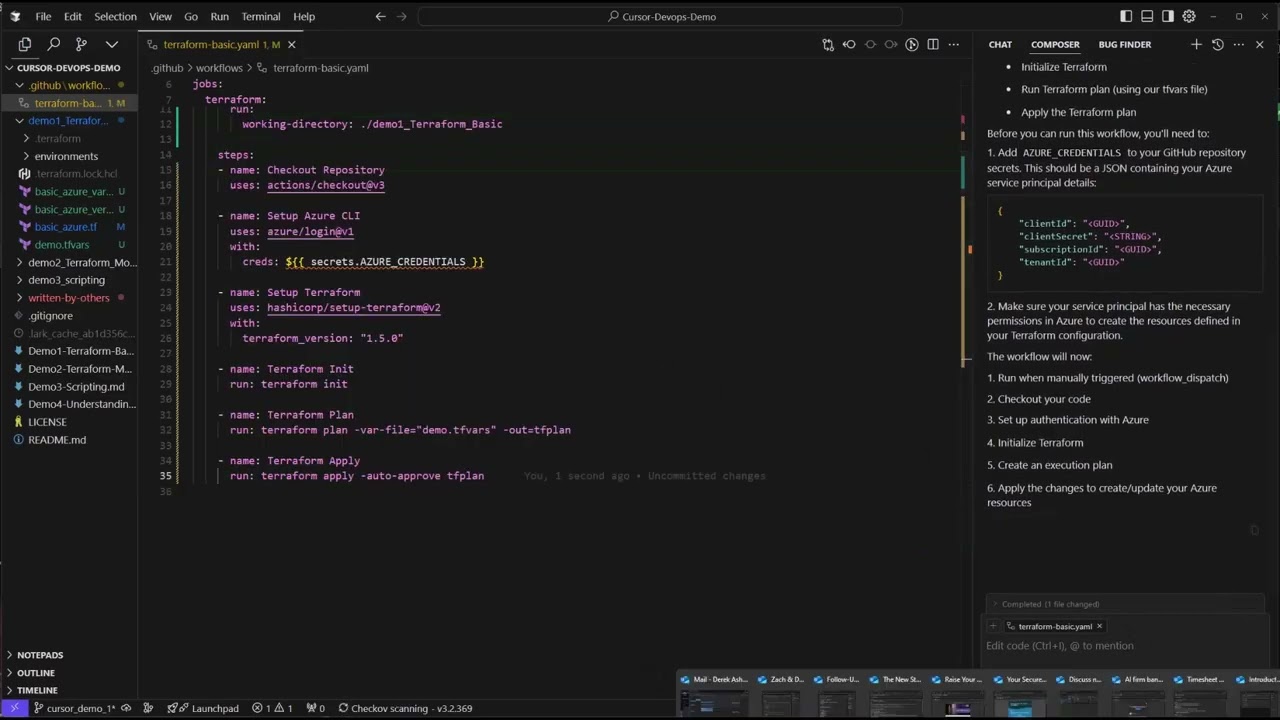The height and width of the screenshot is (720, 1280).
Task: Switch to the BUG FINDER tab
Action: (1125, 44)
